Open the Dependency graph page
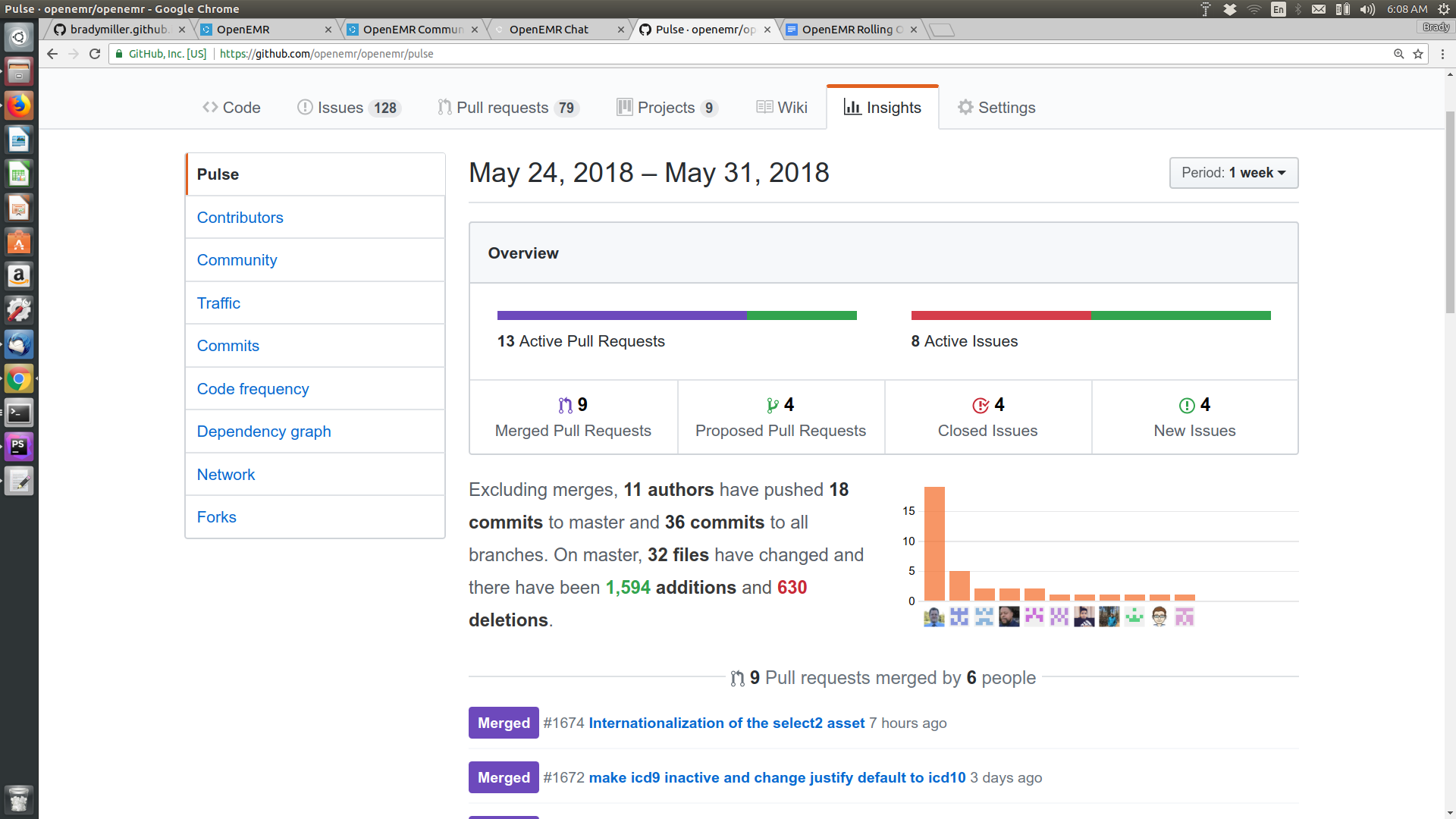The height and width of the screenshot is (819, 1456). [x=264, y=431]
